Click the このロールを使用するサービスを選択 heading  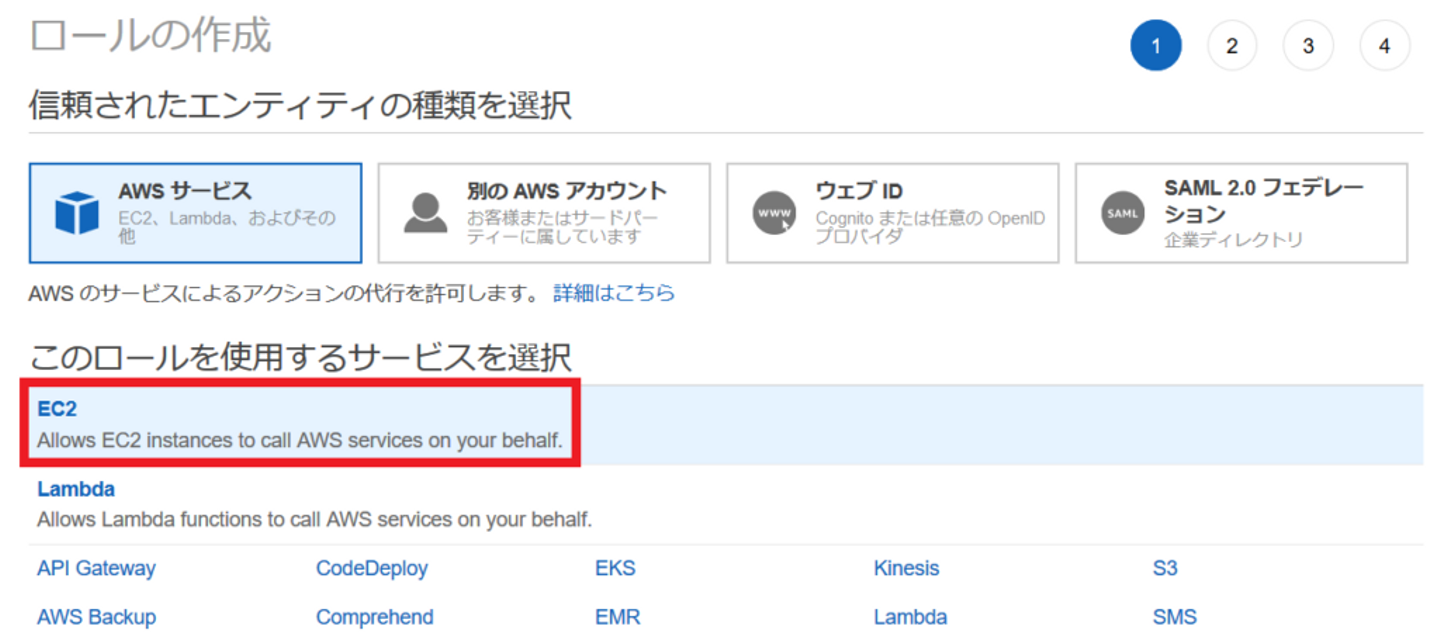tap(300, 357)
